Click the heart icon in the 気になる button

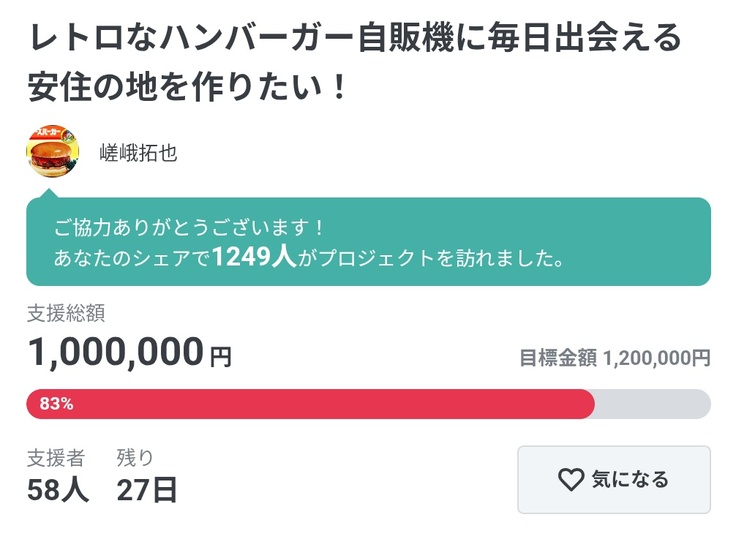[570, 480]
